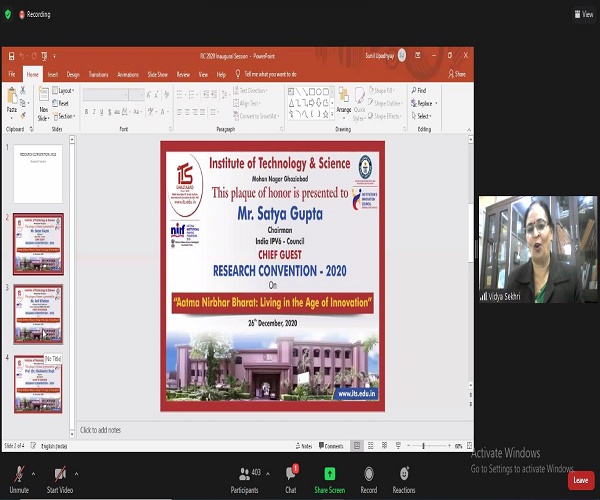Toggle text Shadow formatting

tap(109, 112)
